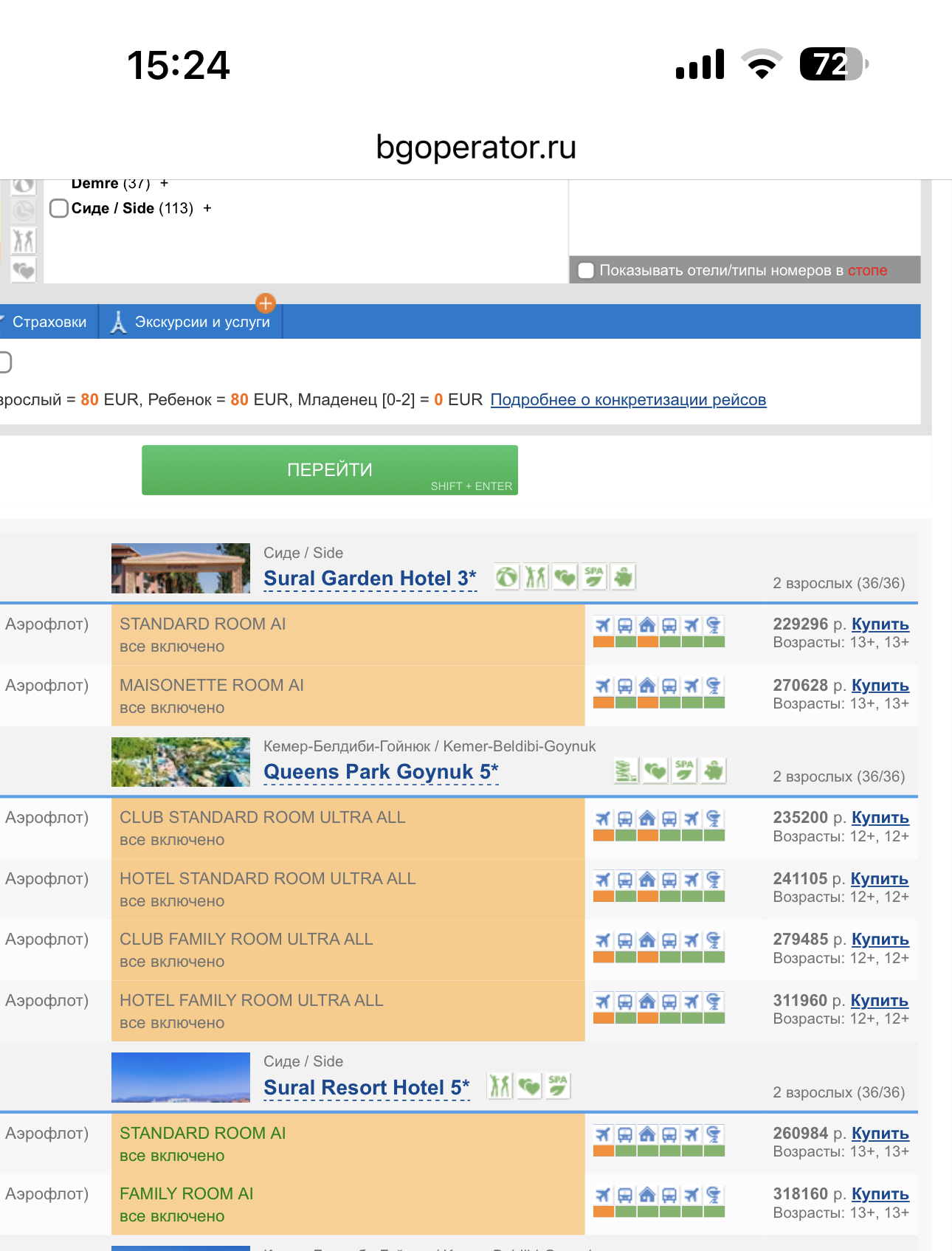Open the Queens Park Goynuk hotel thumbnail
Image resolution: width=952 pixels, height=1251 pixels.
(181, 762)
